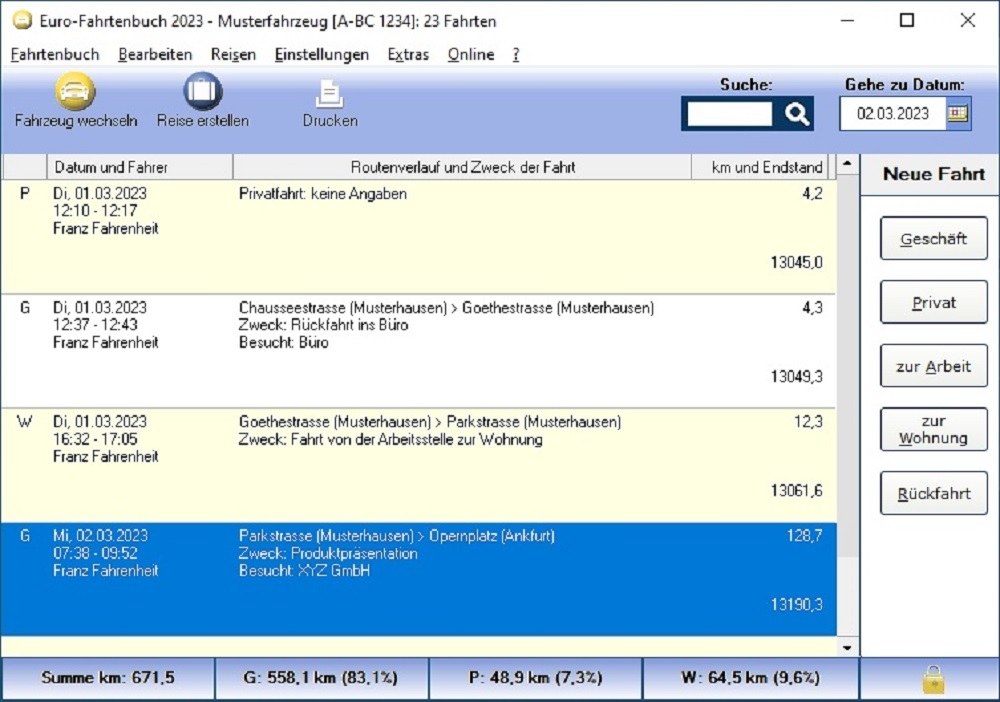Click the Privat new trip button

(934, 302)
